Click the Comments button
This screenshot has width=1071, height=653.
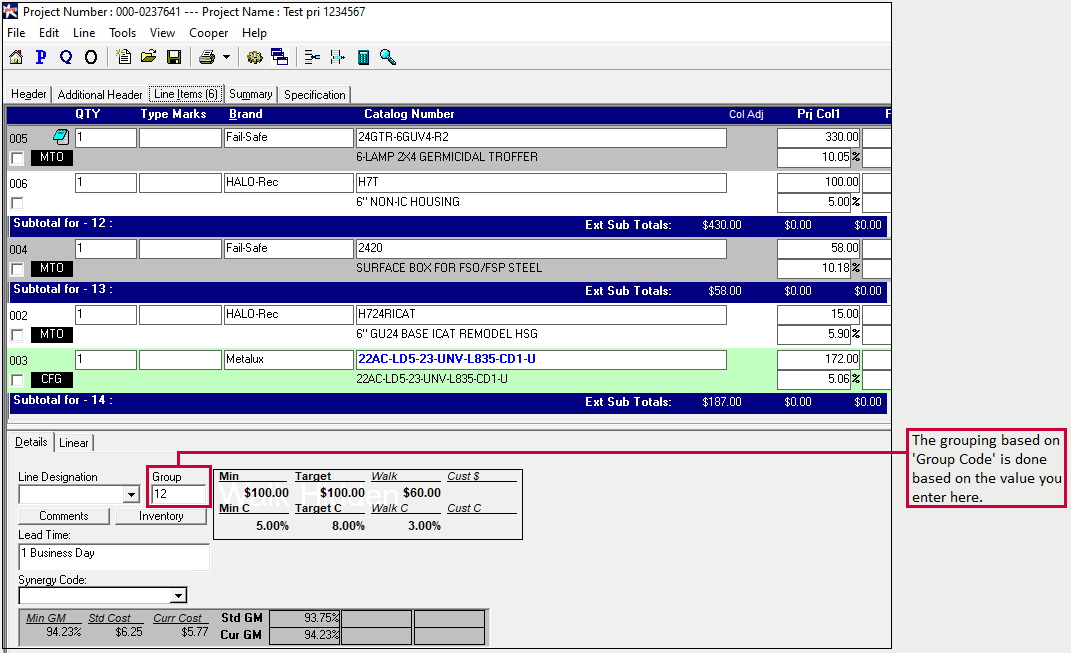coord(64,516)
